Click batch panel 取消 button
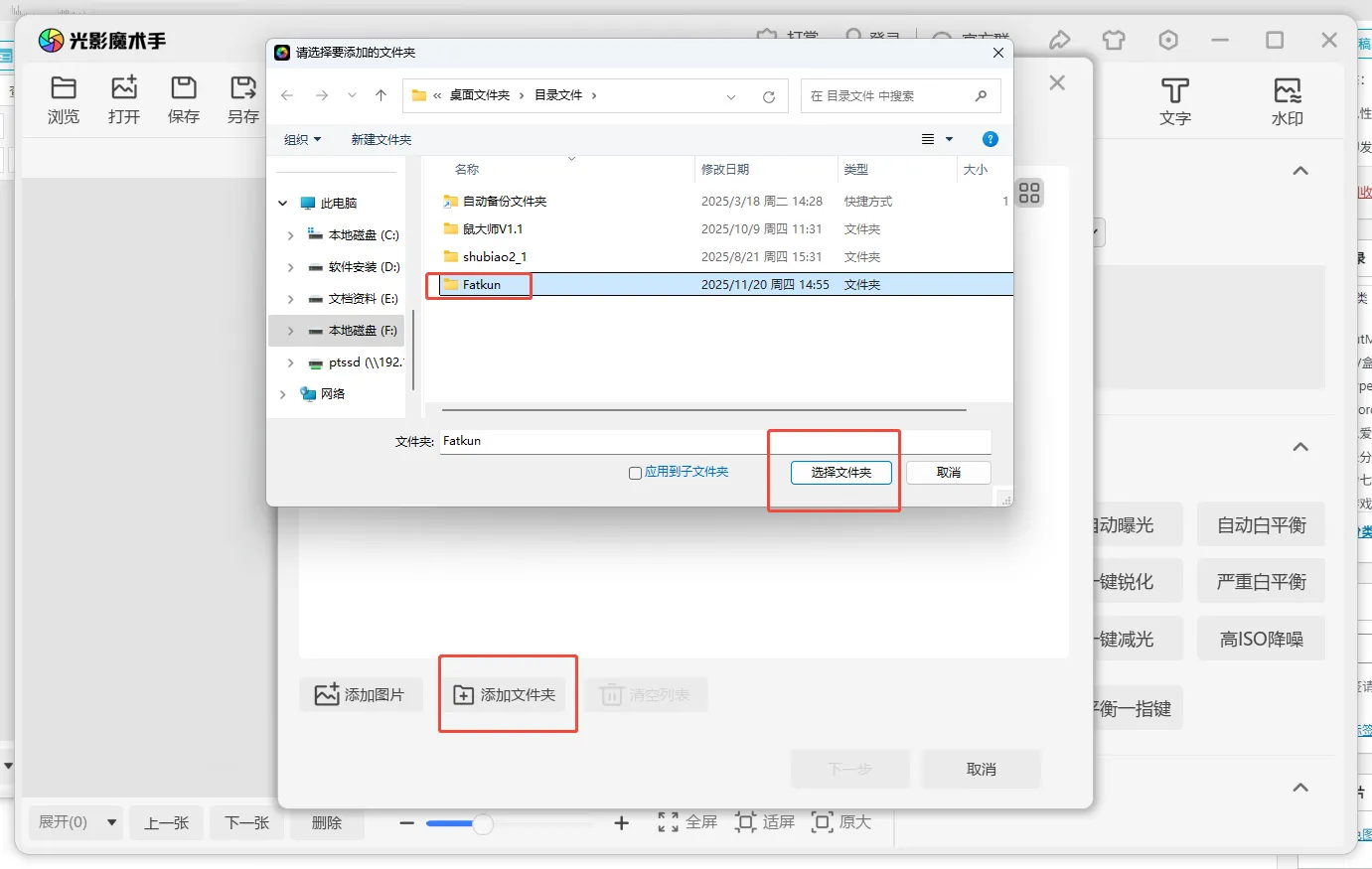The width and height of the screenshot is (1372, 869). pos(982,769)
